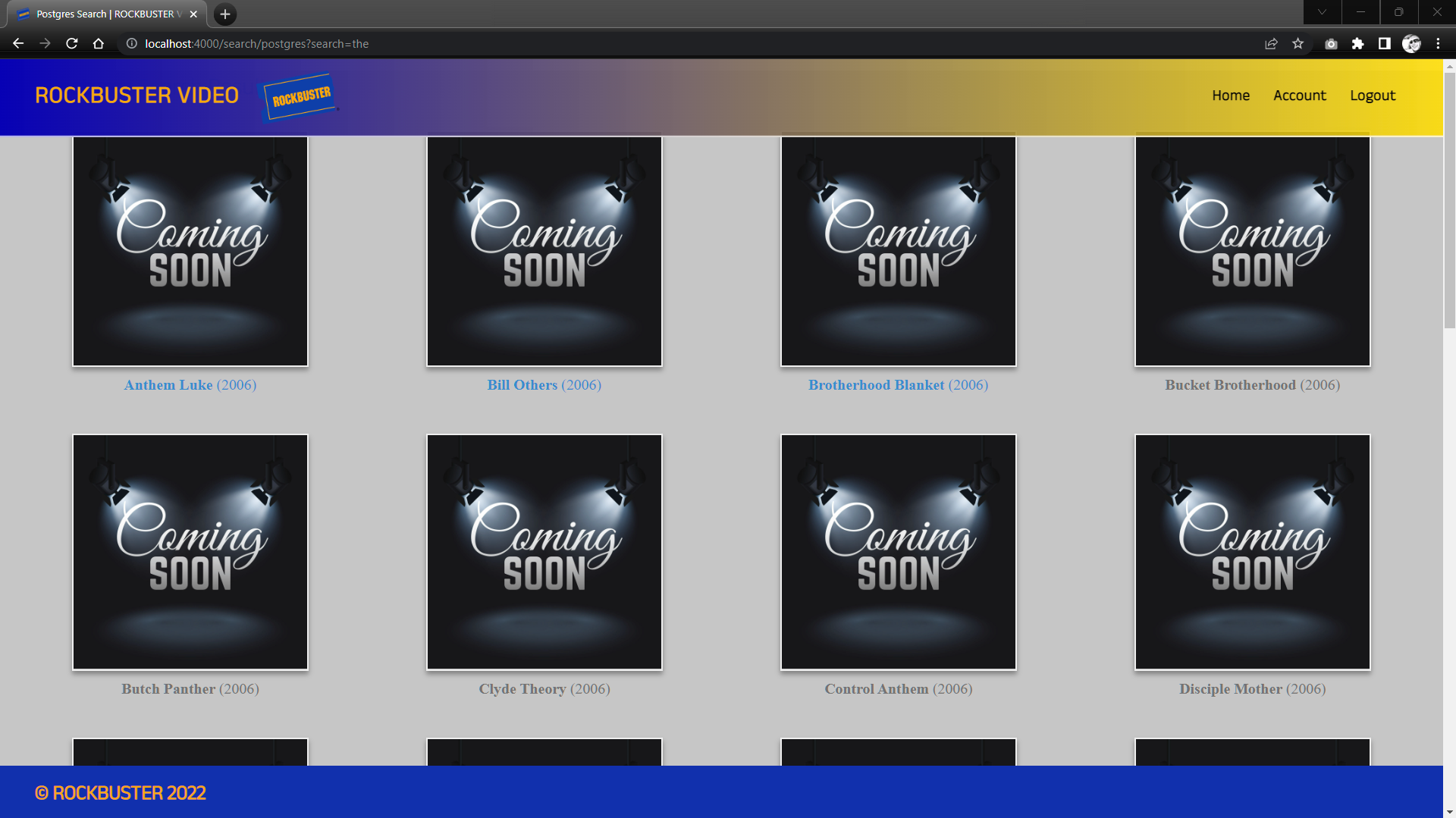Open the Chrome three-dot menu
This screenshot has width=1456, height=818.
coord(1438,44)
